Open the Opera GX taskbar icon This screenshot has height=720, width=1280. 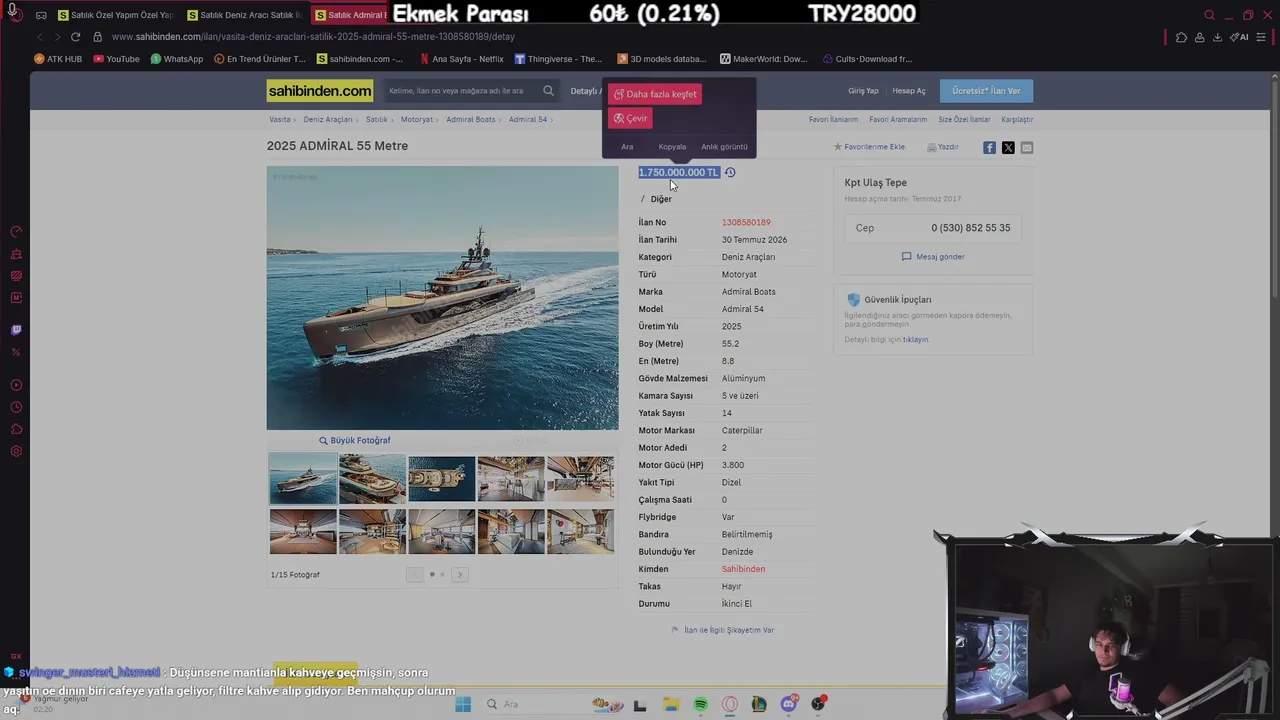730,704
